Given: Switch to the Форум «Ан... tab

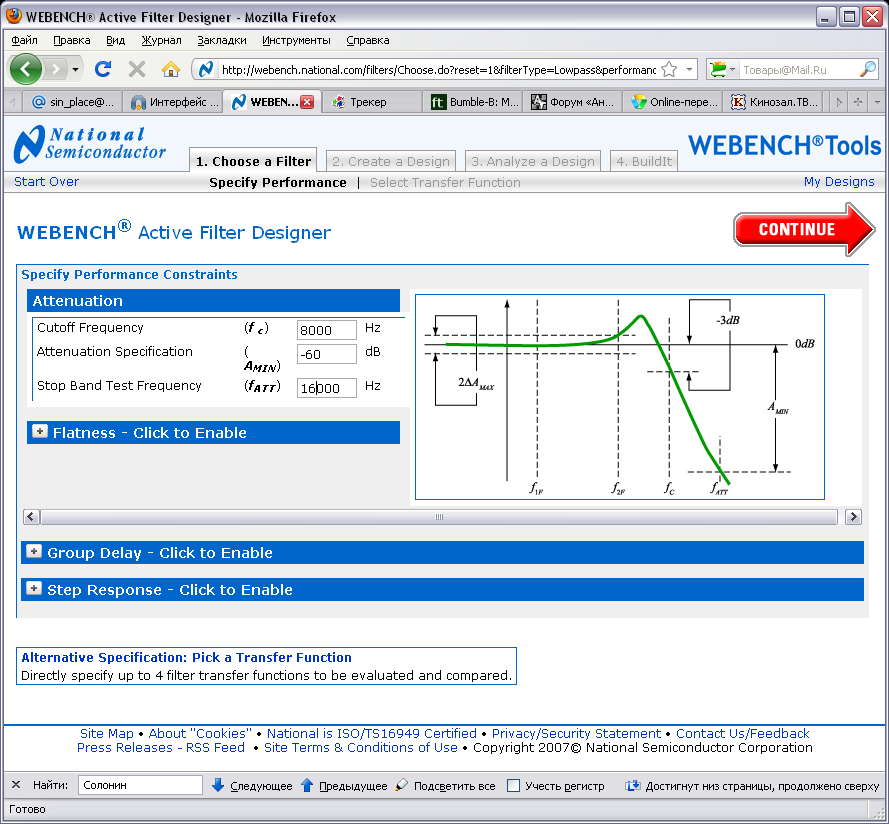Looking at the screenshot, I should point(573,102).
